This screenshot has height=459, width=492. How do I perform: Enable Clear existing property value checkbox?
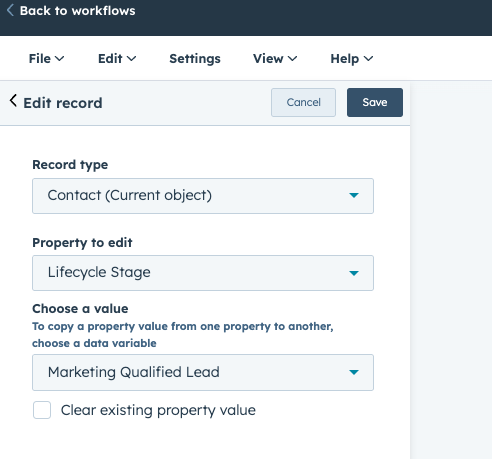[x=42, y=410]
